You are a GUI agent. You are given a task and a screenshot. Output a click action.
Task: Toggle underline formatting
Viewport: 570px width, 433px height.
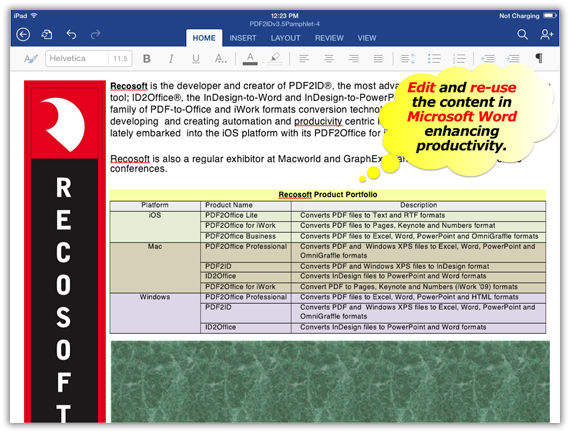[x=196, y=59]
